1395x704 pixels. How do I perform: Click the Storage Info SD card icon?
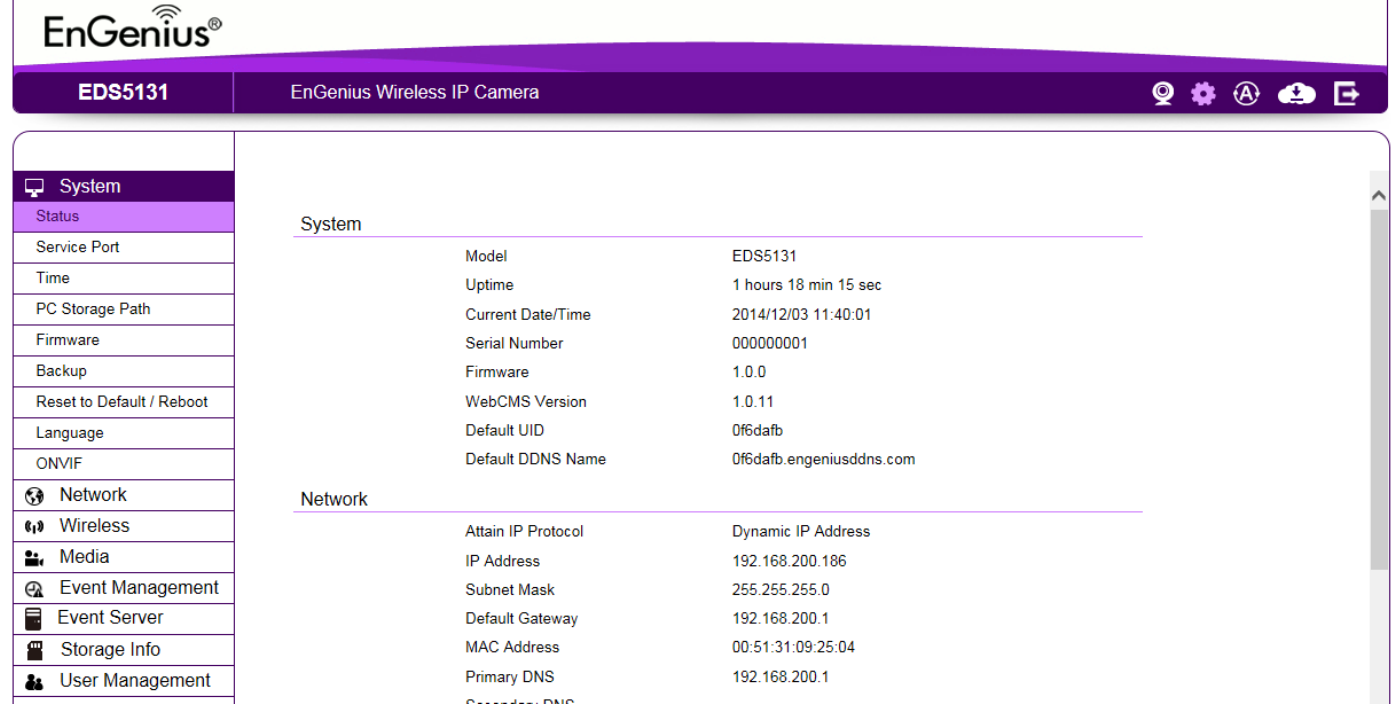[35, 651]
